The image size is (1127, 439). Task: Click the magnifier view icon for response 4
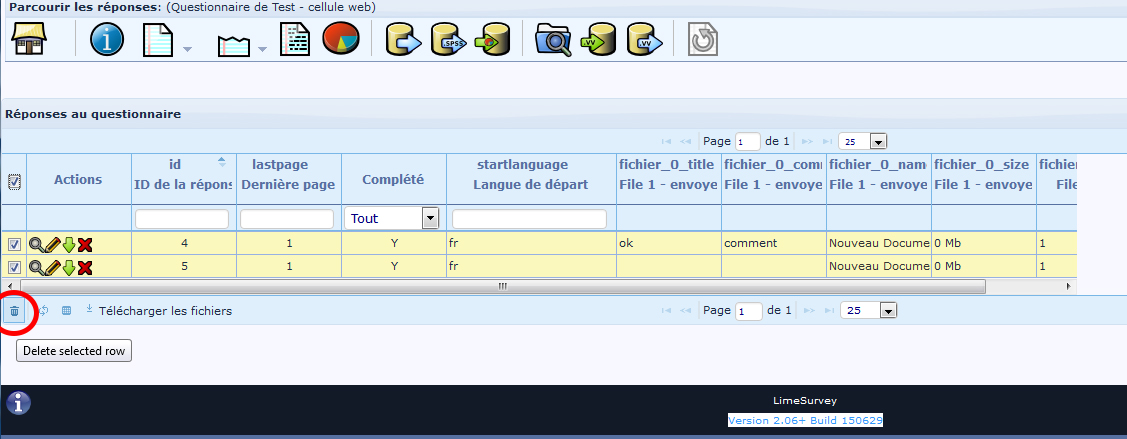coord(37,244)
